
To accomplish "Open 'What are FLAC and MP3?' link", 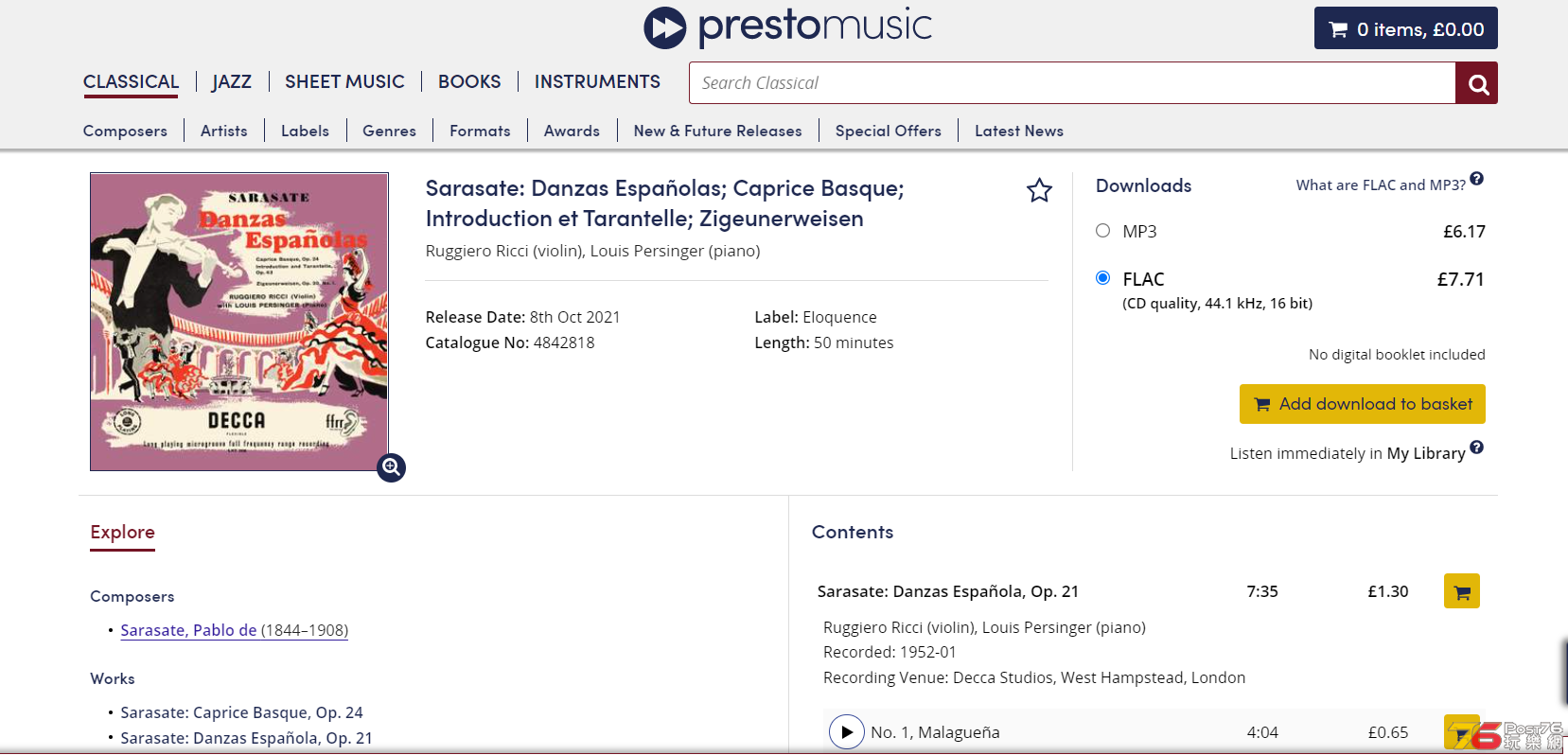I will click(1381, 185).
